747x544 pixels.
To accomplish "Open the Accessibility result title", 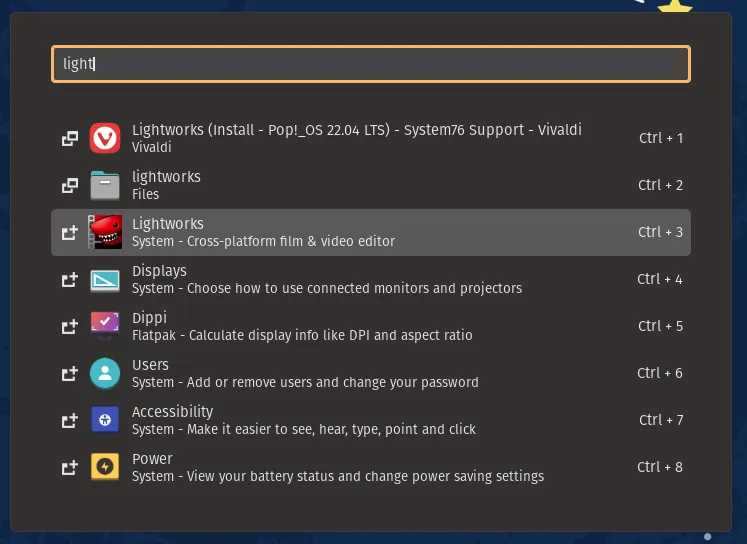I will pyautogui.click(x=172, y=412).
